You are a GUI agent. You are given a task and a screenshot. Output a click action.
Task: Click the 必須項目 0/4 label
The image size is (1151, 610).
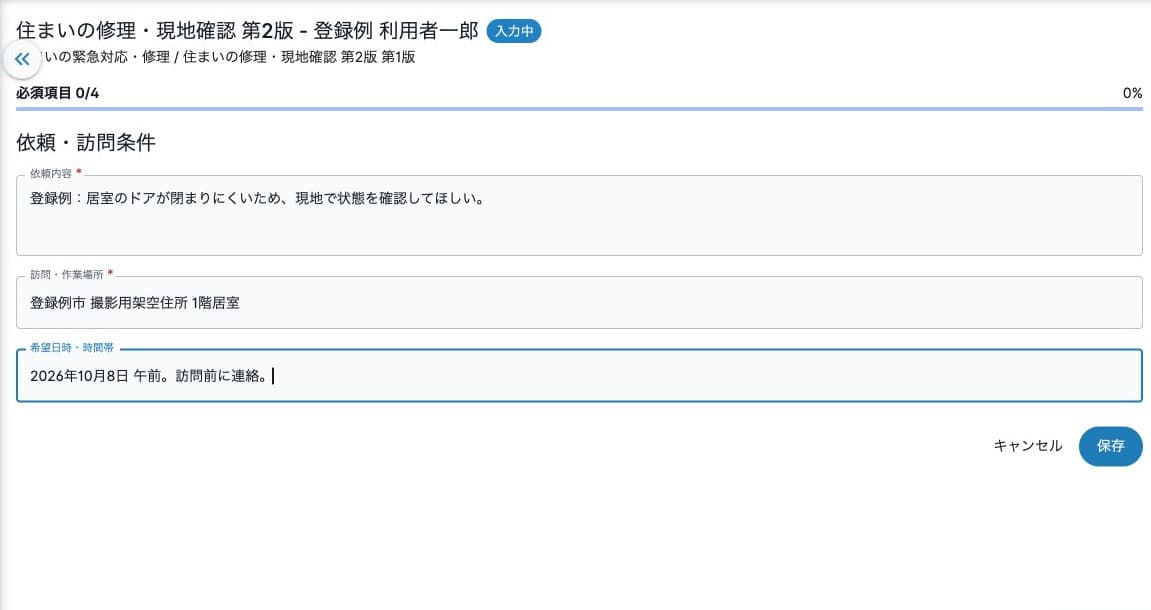pos(57,93)
